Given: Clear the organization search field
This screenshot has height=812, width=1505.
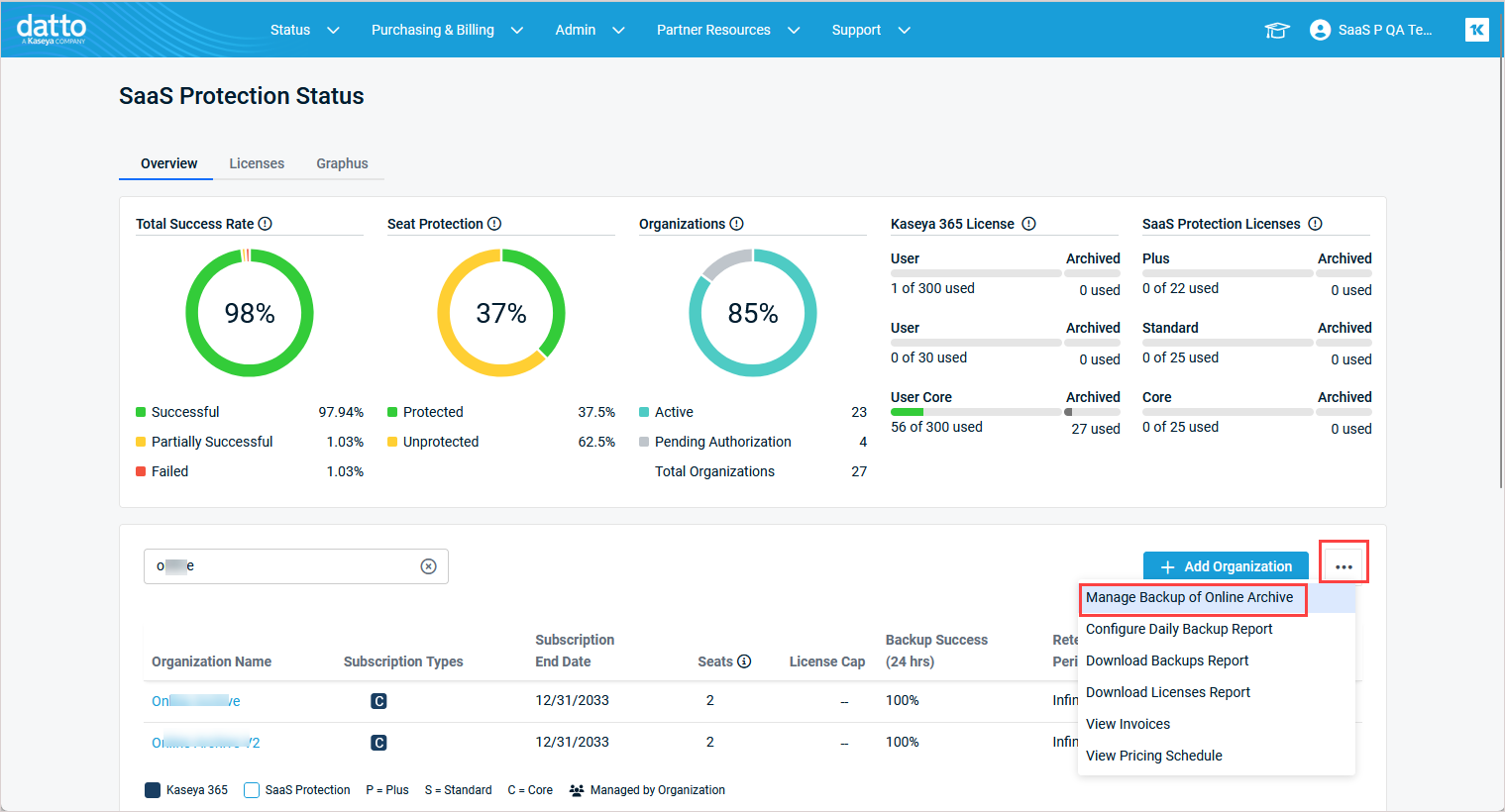Looking at the screenshot, I should [428, 566].
